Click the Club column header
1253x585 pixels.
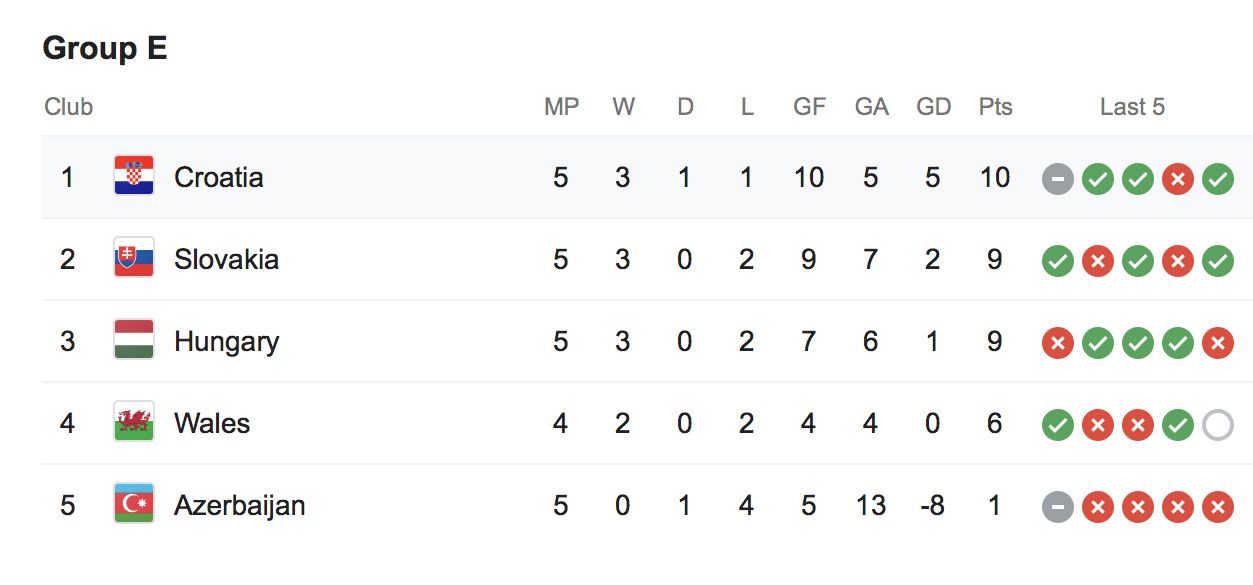(68, 107)
